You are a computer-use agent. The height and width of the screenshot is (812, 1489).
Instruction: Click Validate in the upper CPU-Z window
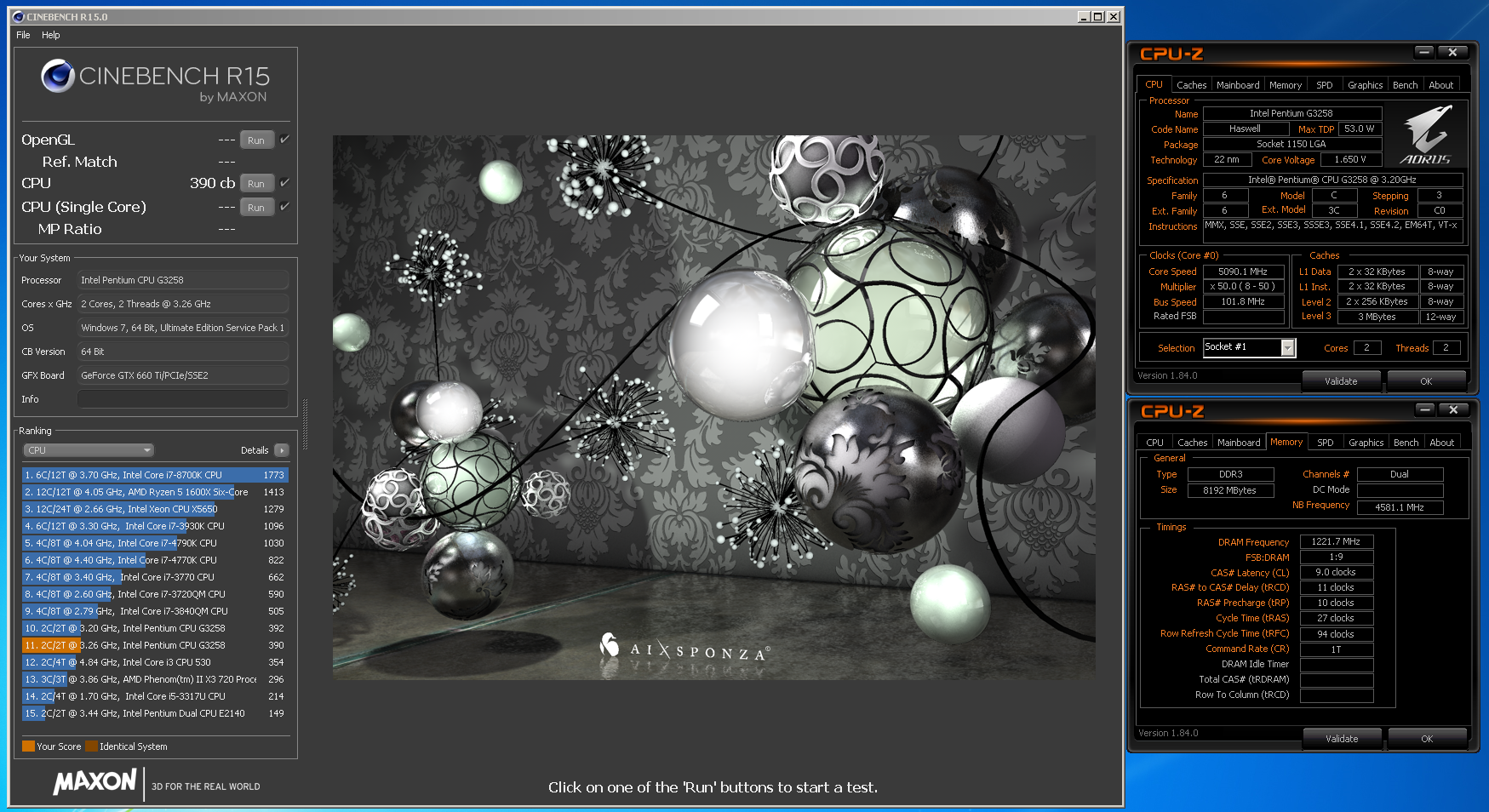[1341, 381]
